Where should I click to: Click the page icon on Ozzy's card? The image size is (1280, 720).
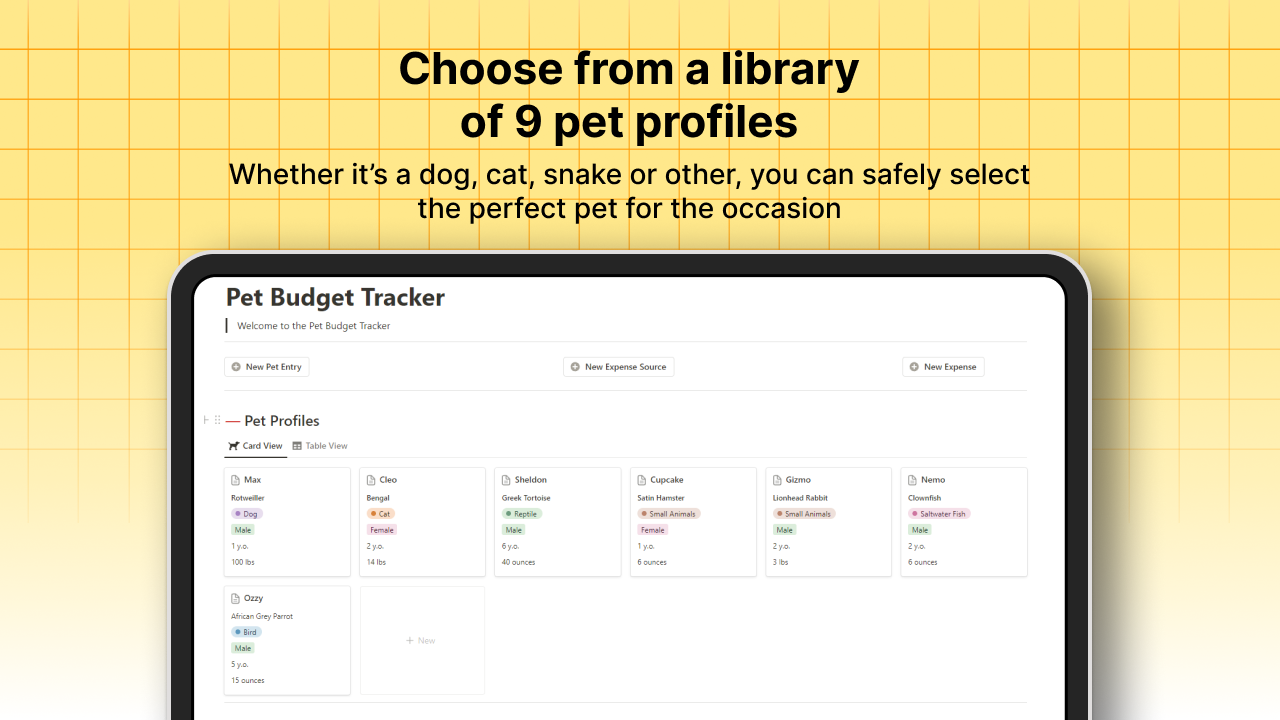click(x=236, y=597)
